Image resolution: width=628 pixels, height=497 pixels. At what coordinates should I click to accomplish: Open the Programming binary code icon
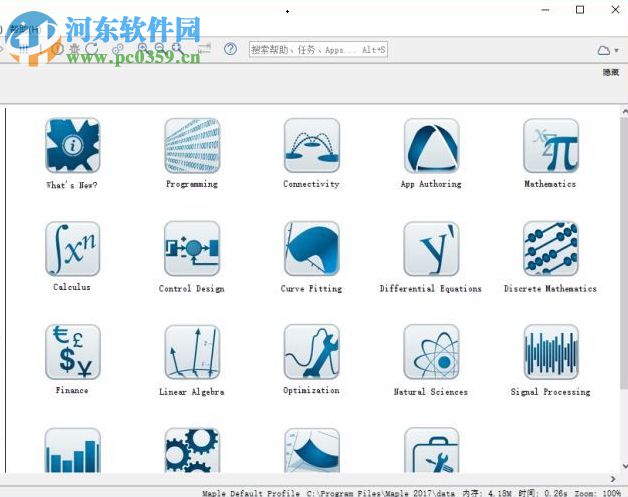point(192,146)
